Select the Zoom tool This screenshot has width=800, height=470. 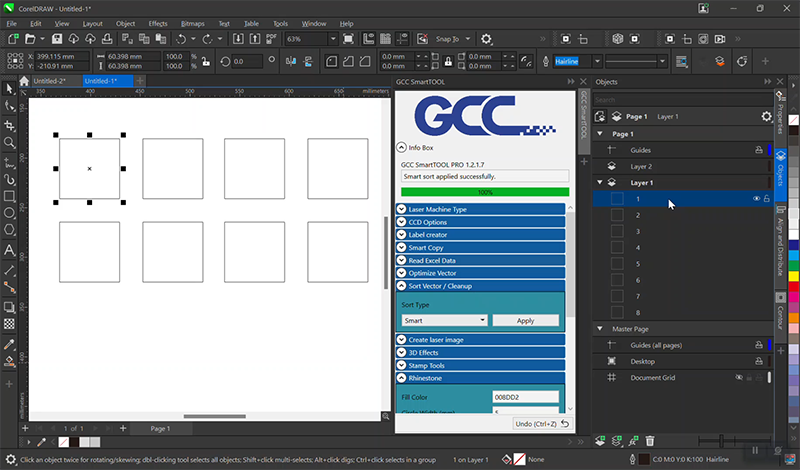10,143
